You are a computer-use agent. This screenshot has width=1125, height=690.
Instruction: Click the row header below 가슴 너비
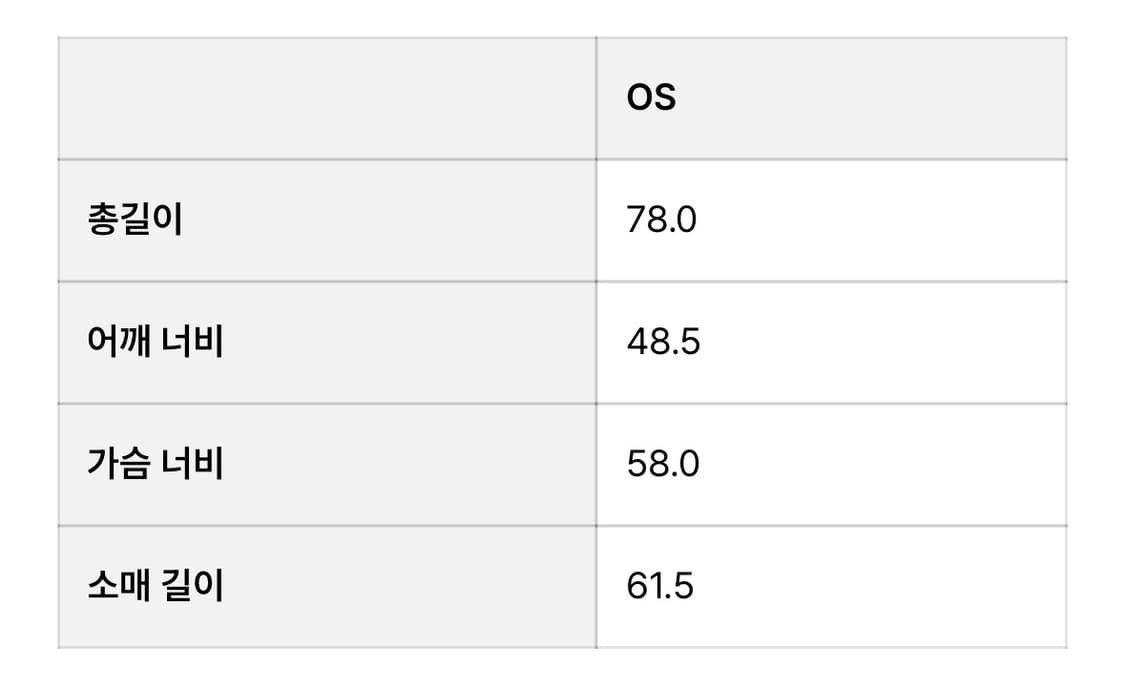point(155,586)
